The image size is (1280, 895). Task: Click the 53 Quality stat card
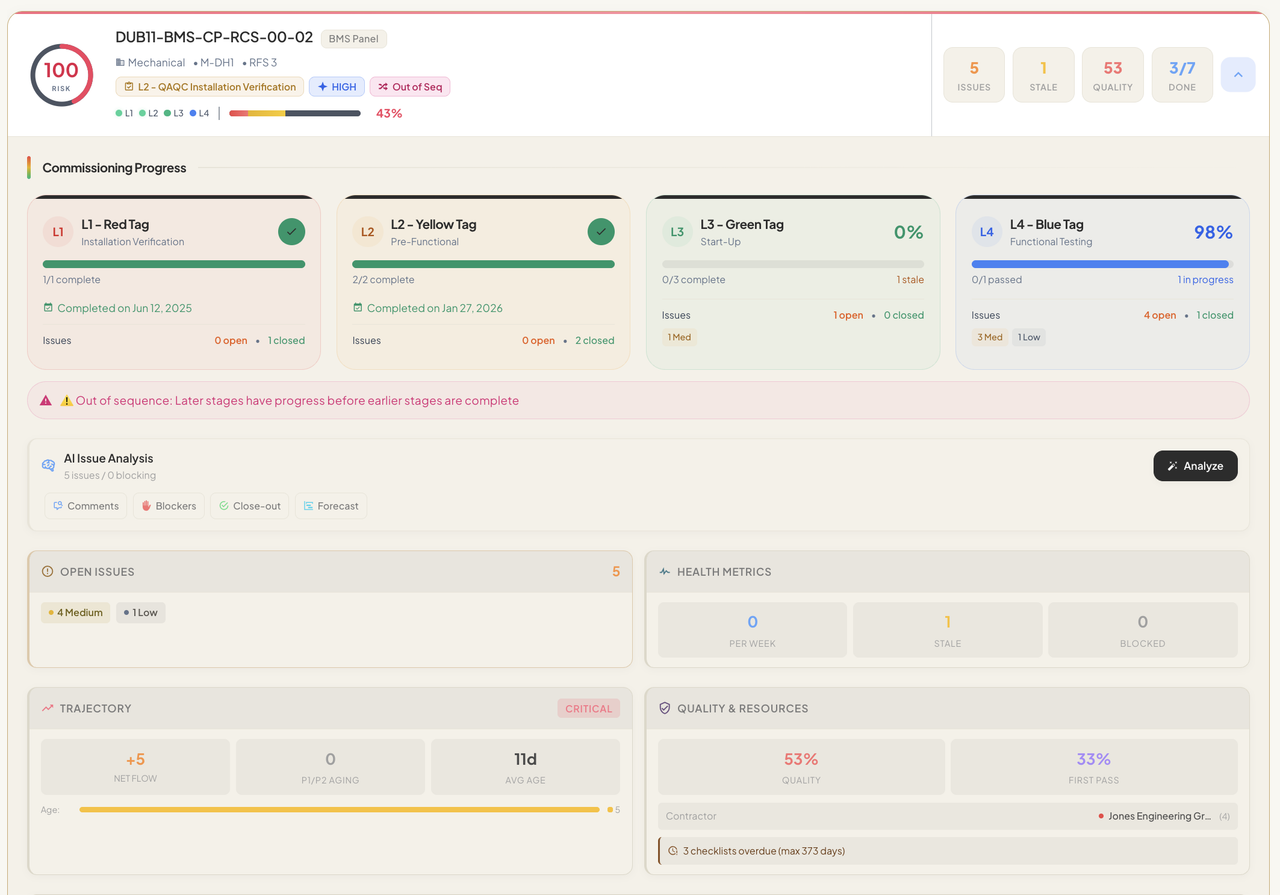1113,75
